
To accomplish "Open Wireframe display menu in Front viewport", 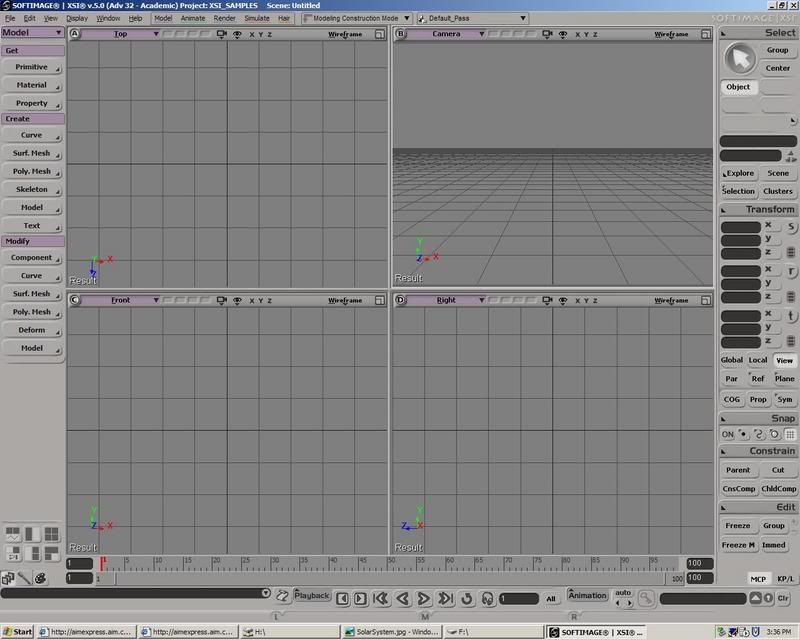I will pyautogui.click(x=345, y=301).
